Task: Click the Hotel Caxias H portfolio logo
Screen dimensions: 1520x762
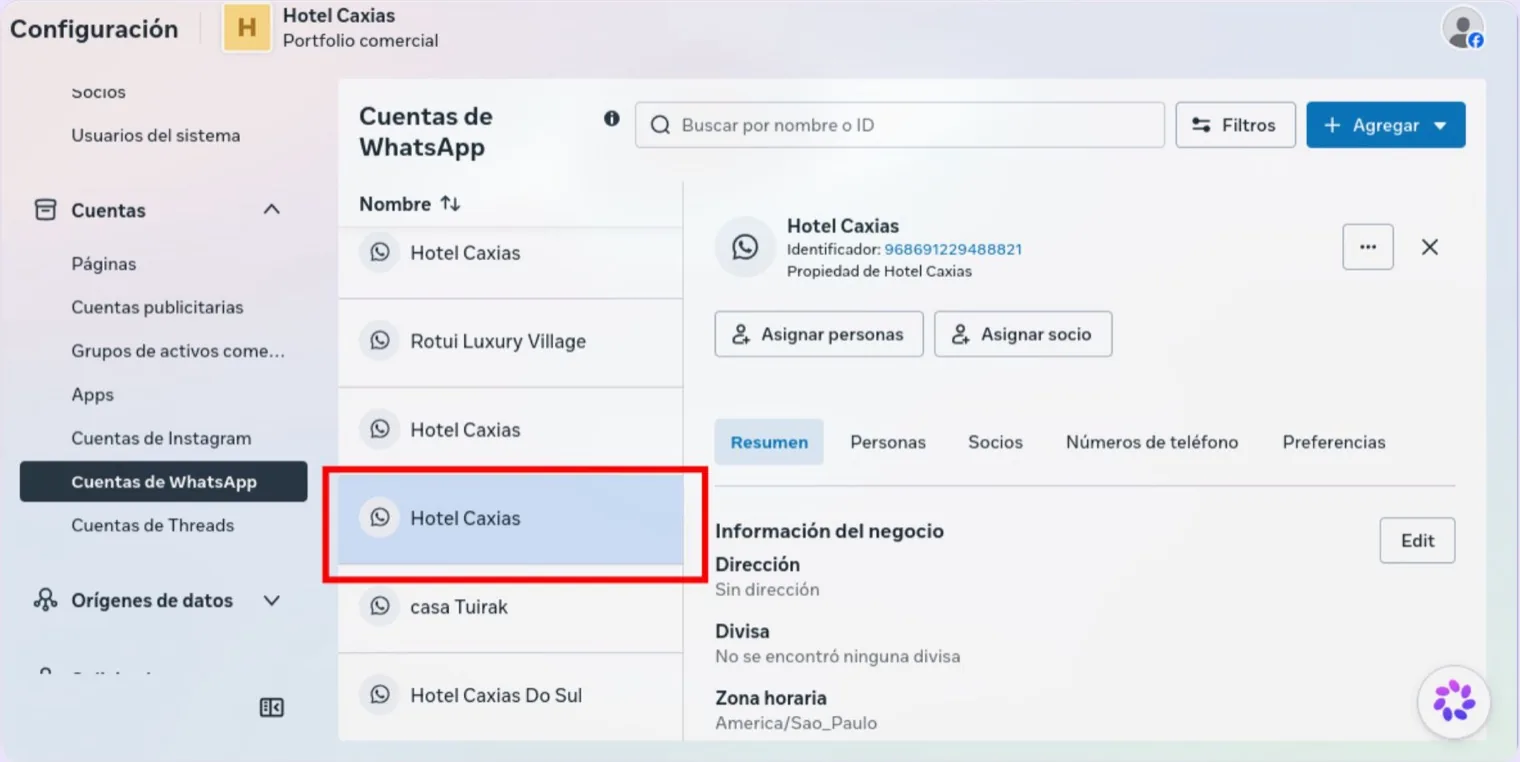Action: pos(247,28)
